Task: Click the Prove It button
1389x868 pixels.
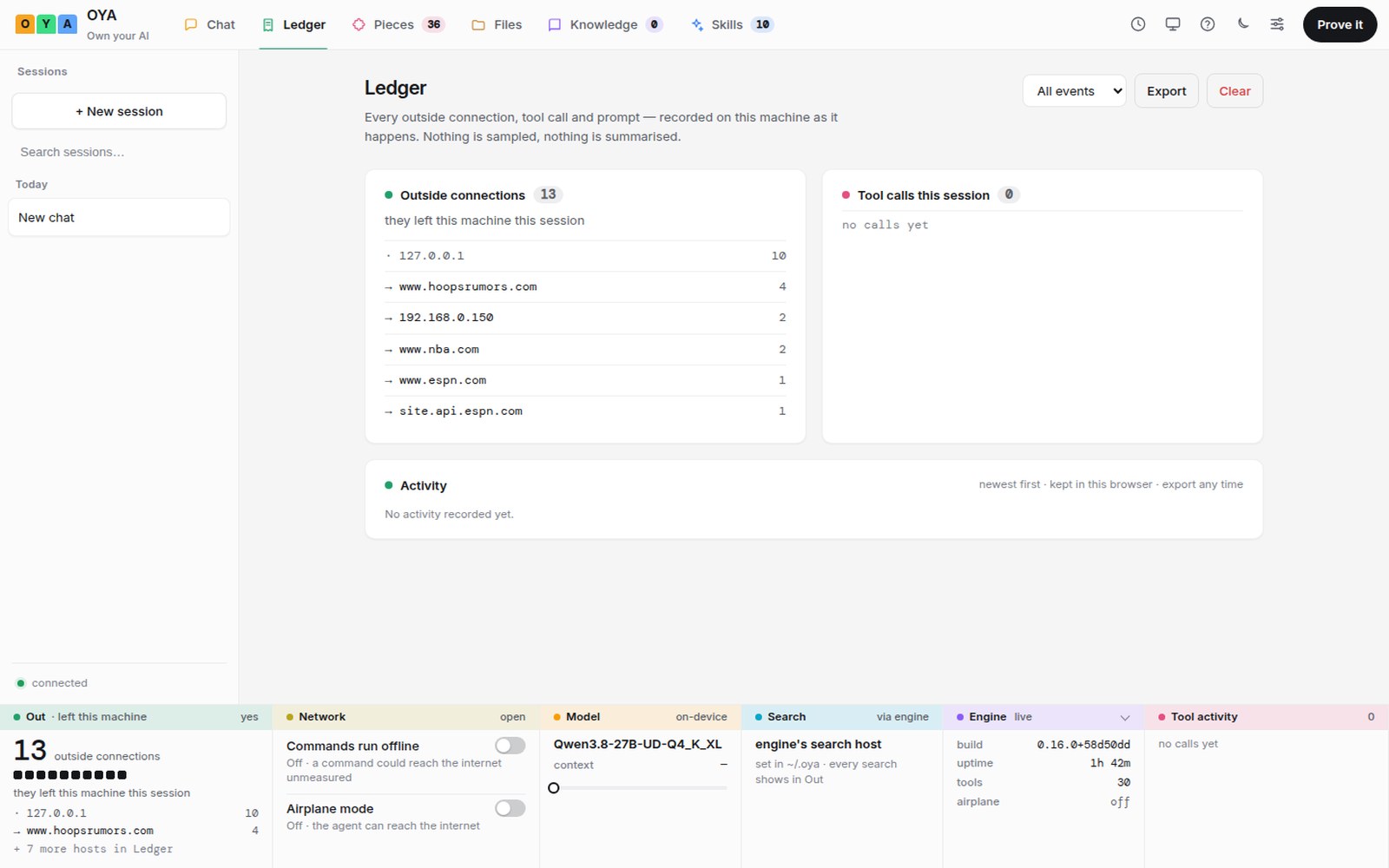Action: click(1340, 24)
